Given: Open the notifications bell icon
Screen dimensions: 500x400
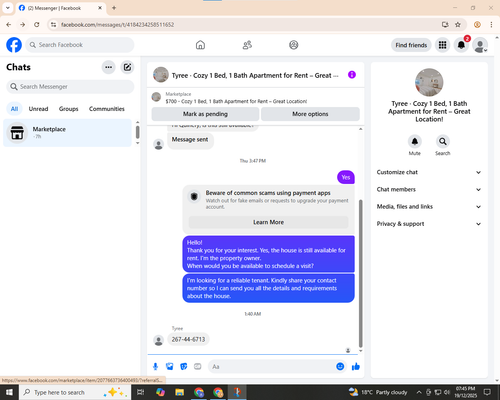Looking at the screenshot, I should 461,45.
